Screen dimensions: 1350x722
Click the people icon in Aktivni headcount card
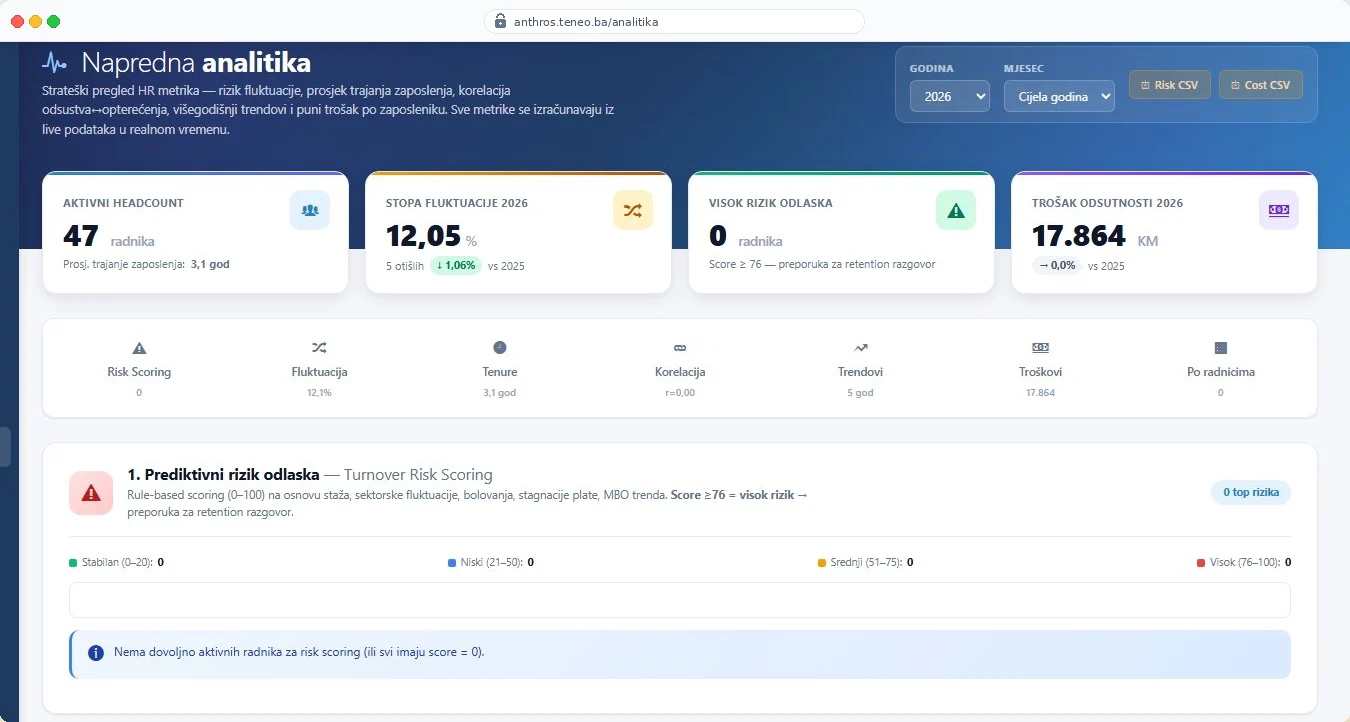[310, 210]
